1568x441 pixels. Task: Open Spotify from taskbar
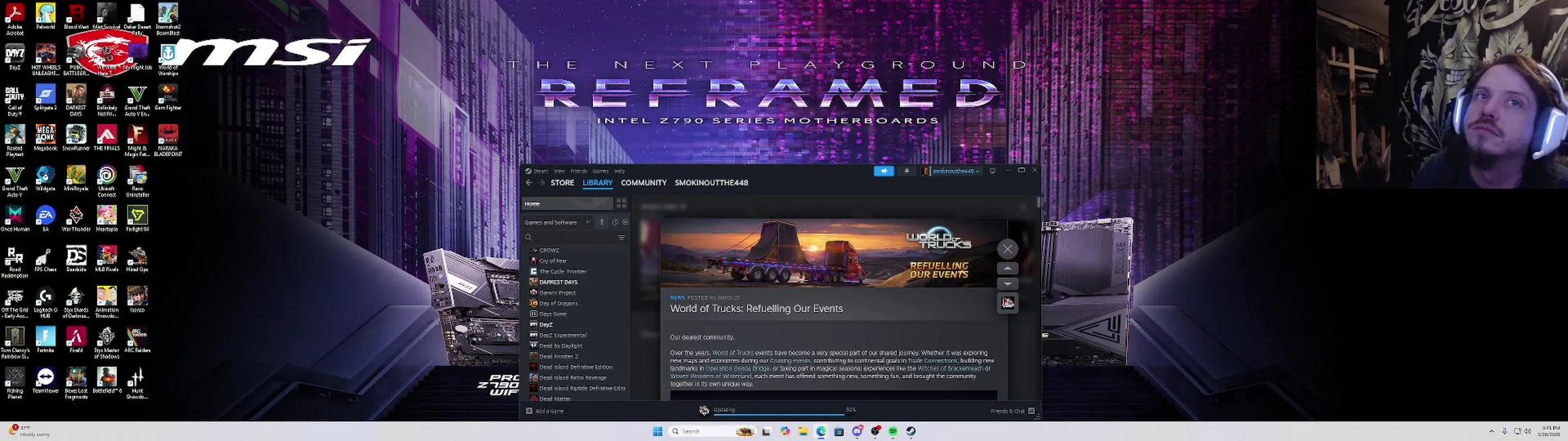click(x=893, y=431)
